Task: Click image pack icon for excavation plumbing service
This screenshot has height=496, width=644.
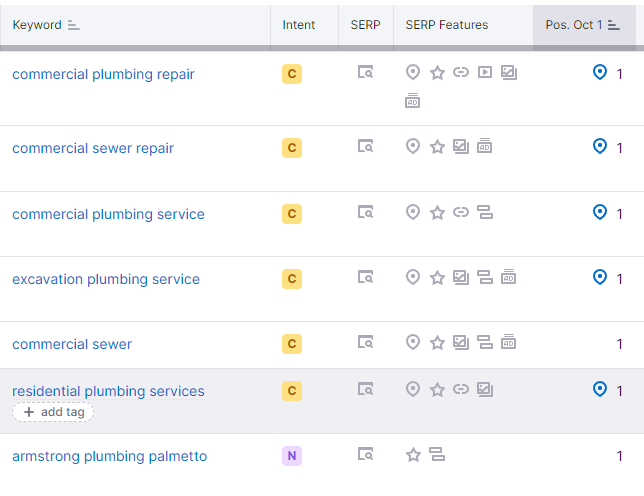Action: [x=461, y=278]
